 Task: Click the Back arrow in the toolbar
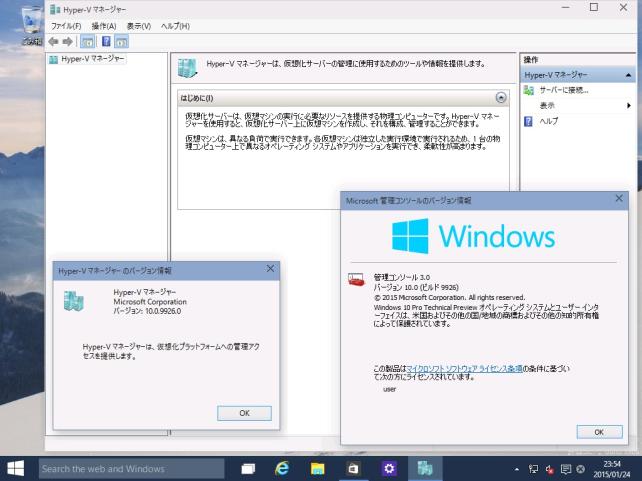tap(53, 41)
